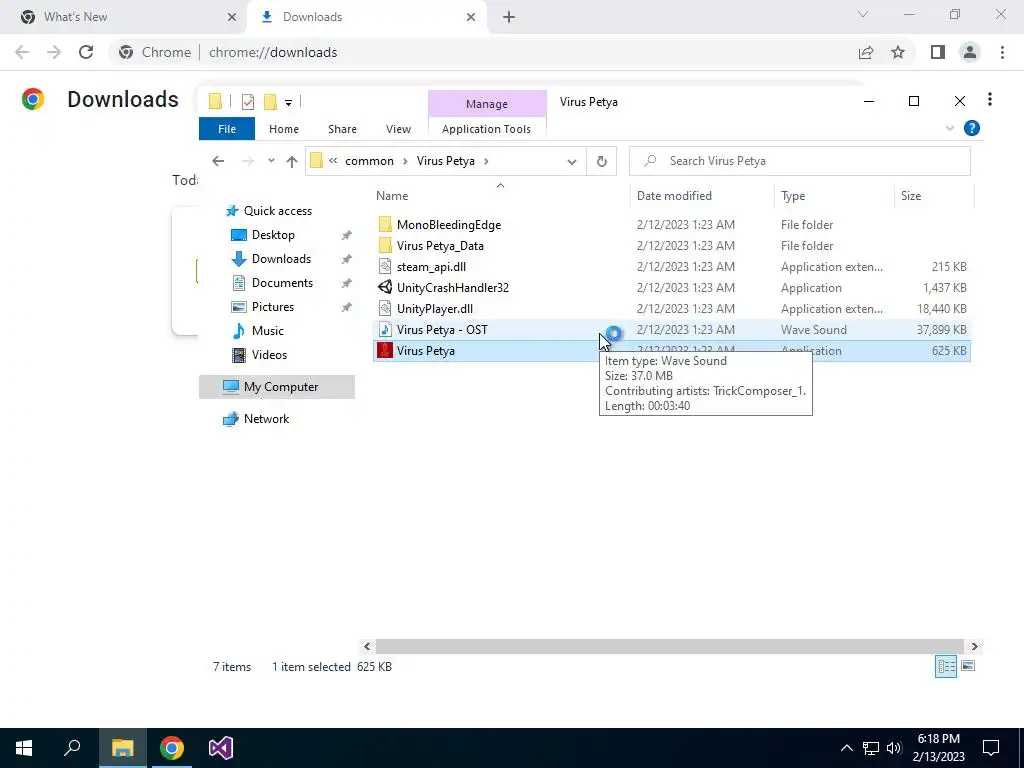Click the Properties quick access toolbar icon

tap(248, 101)
